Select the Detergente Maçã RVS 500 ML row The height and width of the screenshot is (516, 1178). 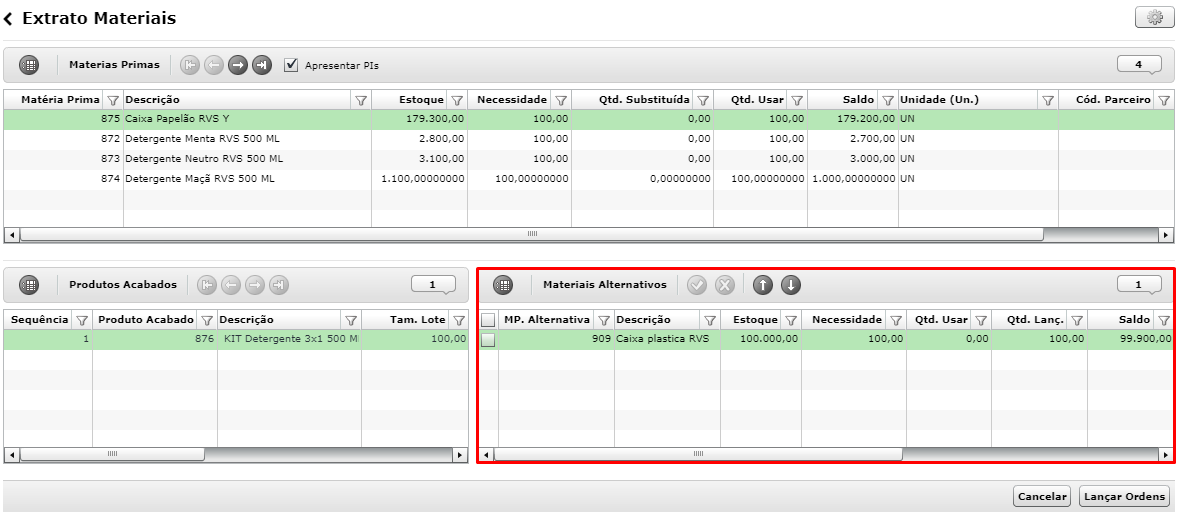588,179
